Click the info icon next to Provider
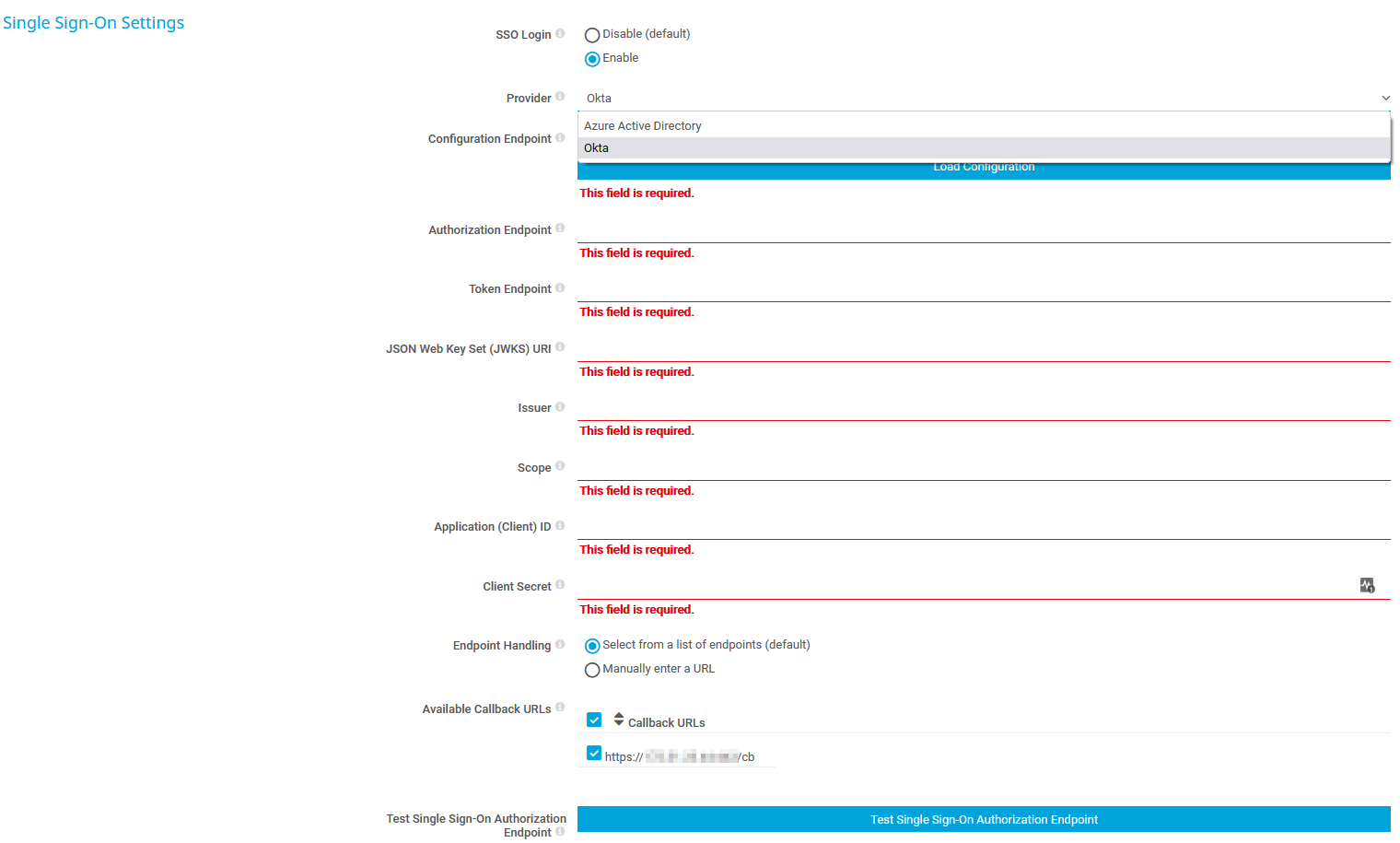 pos(560,97)
